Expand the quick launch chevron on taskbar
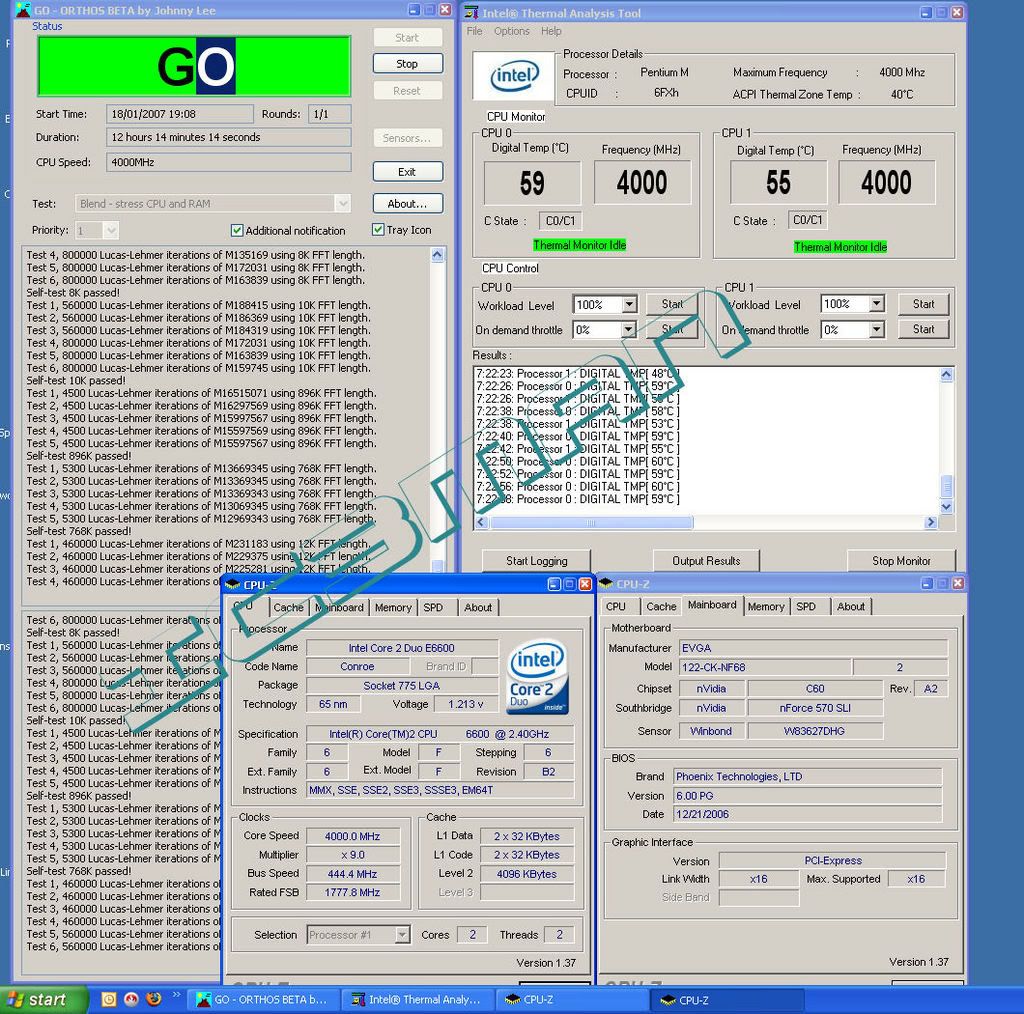This screenshot has width=1024, height=1014. click(176, 995)
